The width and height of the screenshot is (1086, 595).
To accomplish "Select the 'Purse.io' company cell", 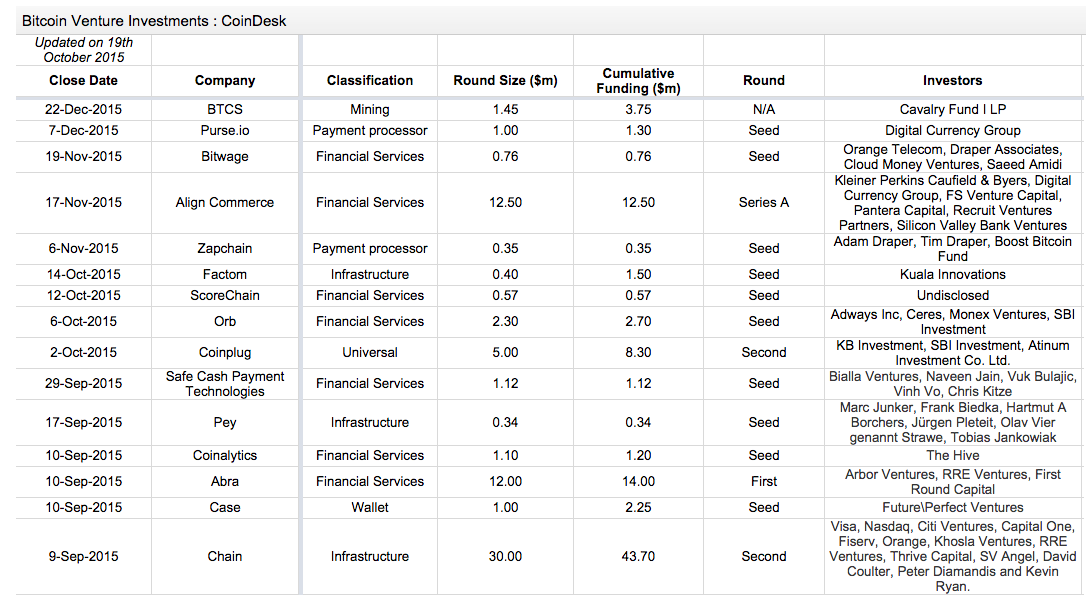I will point(225,130).
